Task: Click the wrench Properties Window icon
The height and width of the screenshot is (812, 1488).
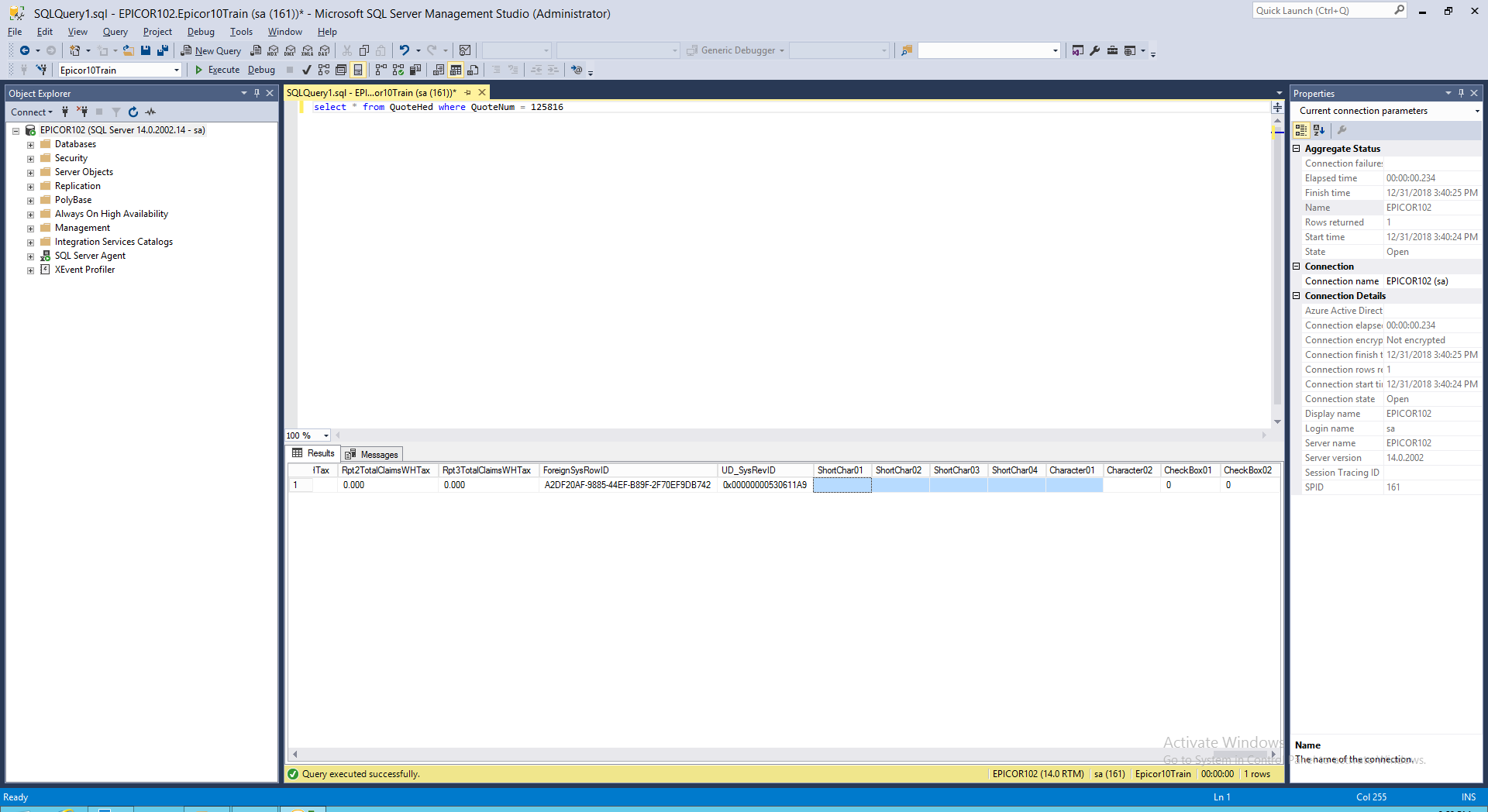Action: tap(1095, 50)
